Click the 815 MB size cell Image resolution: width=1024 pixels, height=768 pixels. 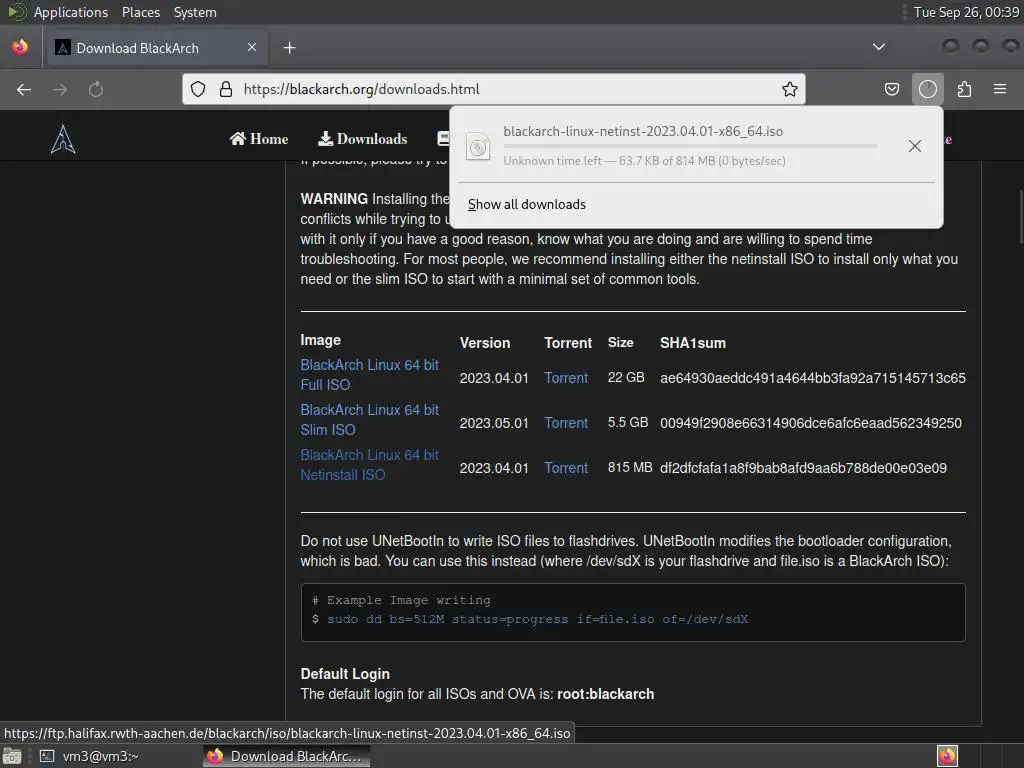point(630,468)
